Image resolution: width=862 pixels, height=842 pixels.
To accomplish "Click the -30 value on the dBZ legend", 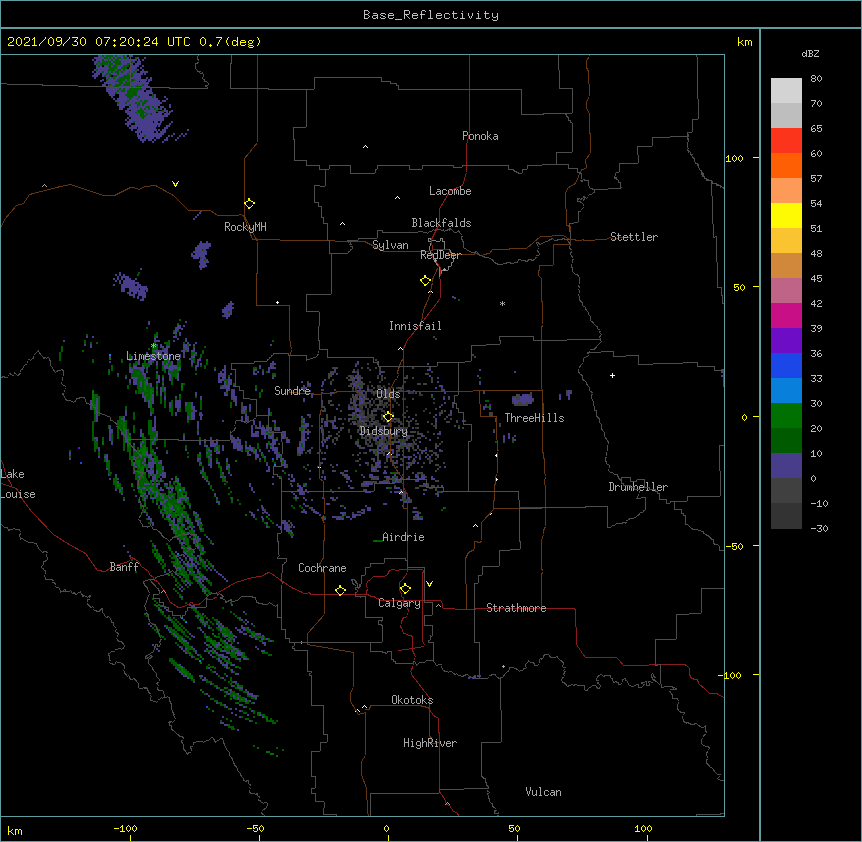I will click(819, 528).
